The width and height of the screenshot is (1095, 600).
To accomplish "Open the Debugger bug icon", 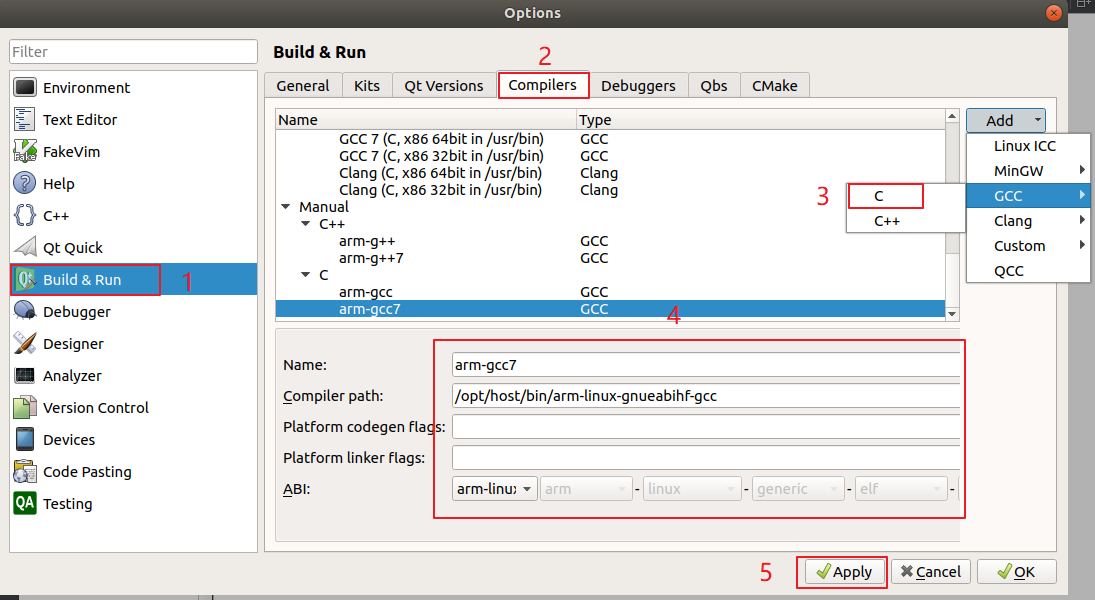I will pos(24,312).
